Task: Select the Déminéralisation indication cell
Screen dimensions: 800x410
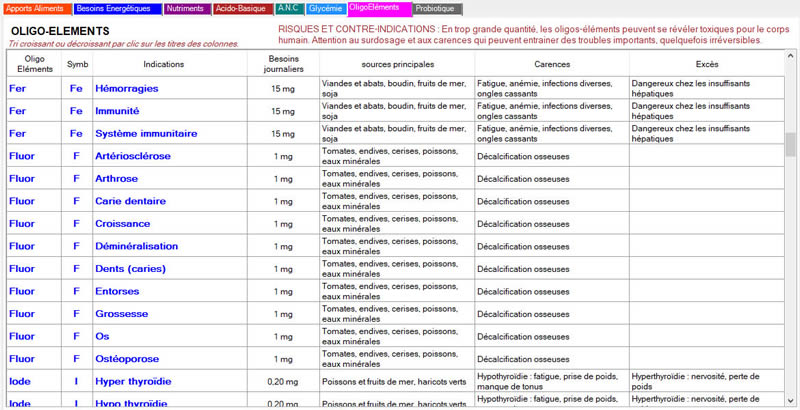Action: (x=170, y=246)
